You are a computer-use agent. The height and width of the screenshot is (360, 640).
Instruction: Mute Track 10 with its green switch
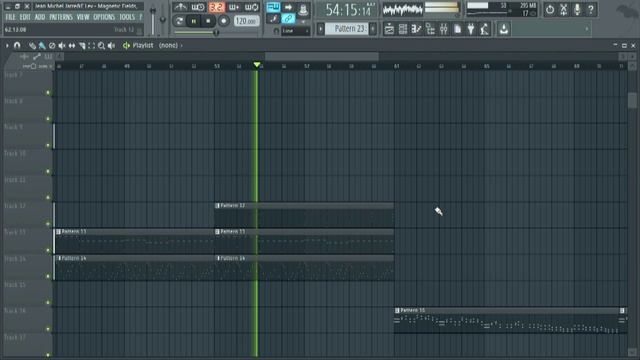coord(48,171)
